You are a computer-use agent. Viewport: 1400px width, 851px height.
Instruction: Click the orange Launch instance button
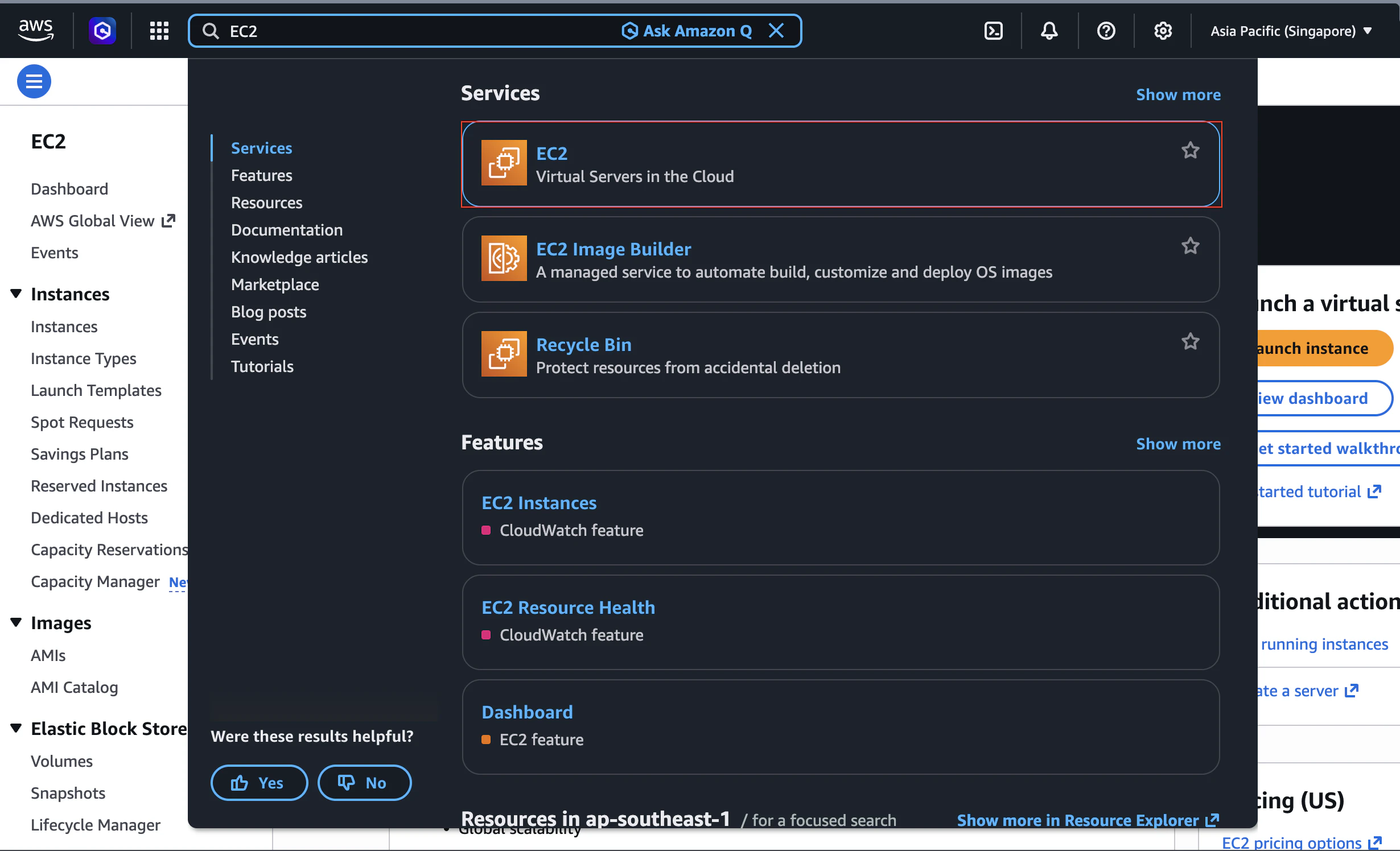click(1325, 348)
